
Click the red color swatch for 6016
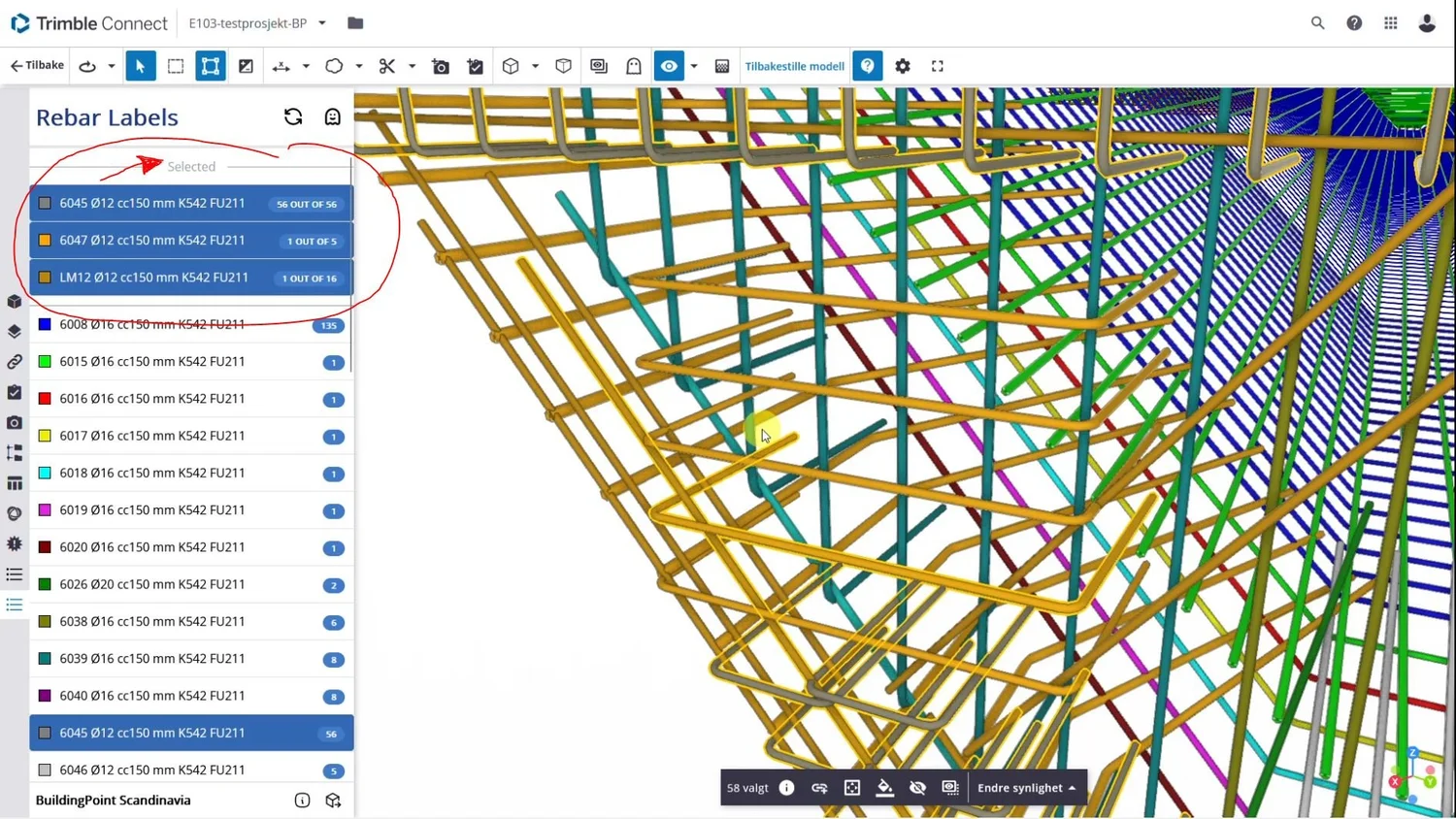pyautogui.click(x=44, y=398)
